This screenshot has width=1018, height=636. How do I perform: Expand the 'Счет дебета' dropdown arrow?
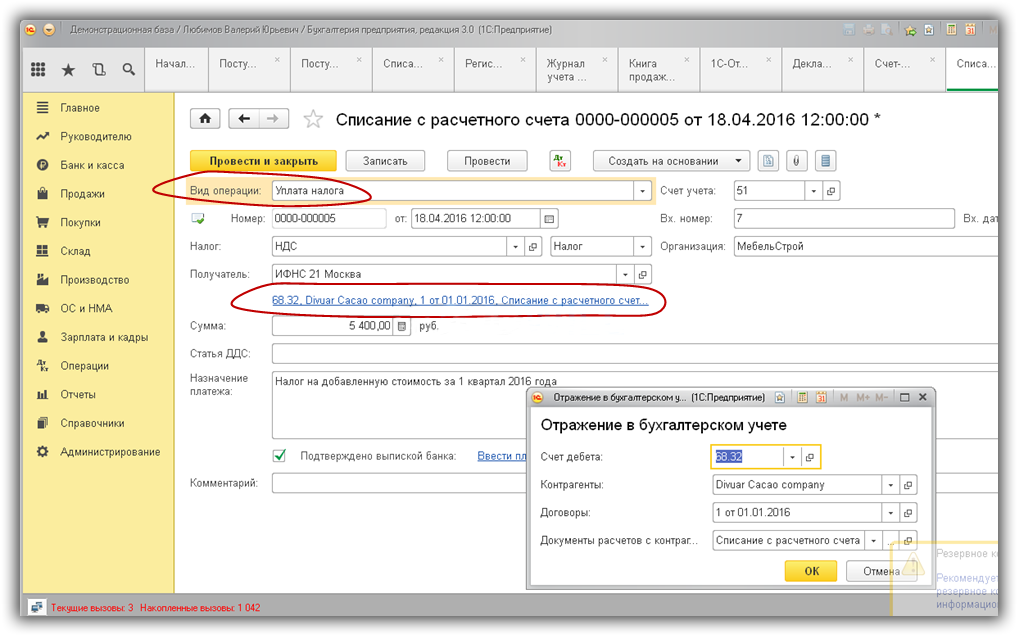[792, 457]
